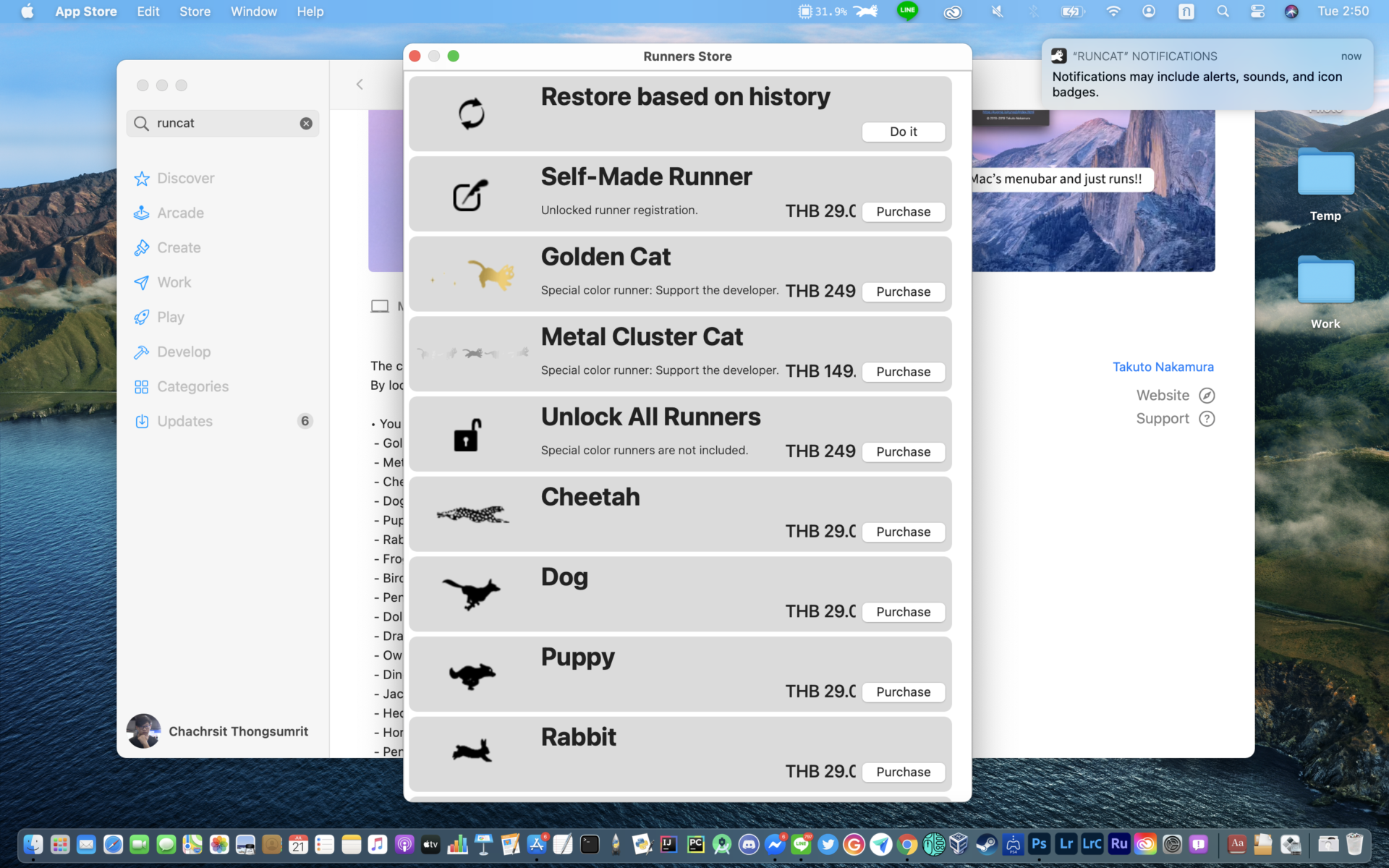The width and height of the screenshot is (1389, 868).
Task: Select Work in App Store sidebar
Action: click(x=223, y=282)
